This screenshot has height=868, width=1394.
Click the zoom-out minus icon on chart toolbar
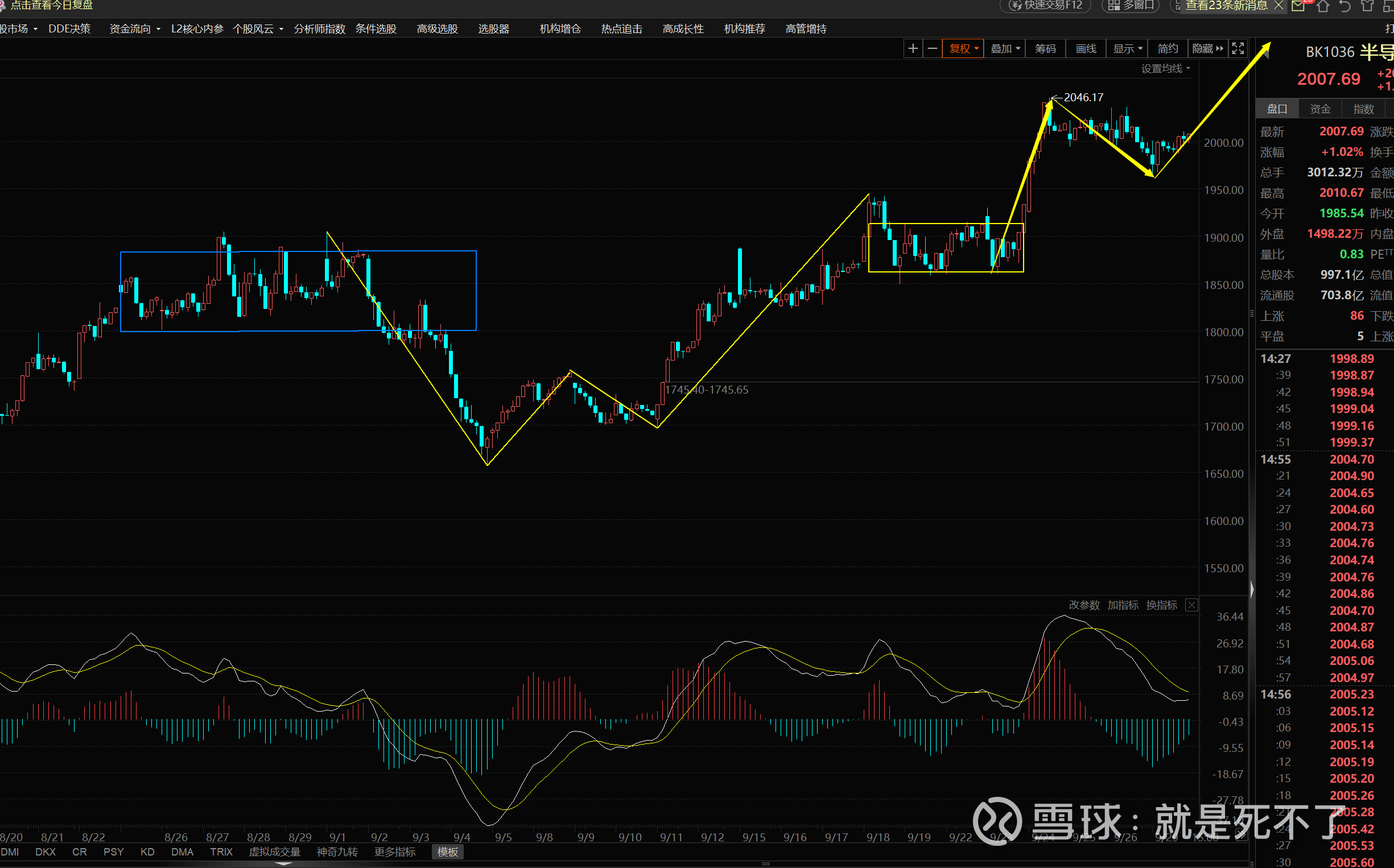pyautogui.click(x=933, y=49)
